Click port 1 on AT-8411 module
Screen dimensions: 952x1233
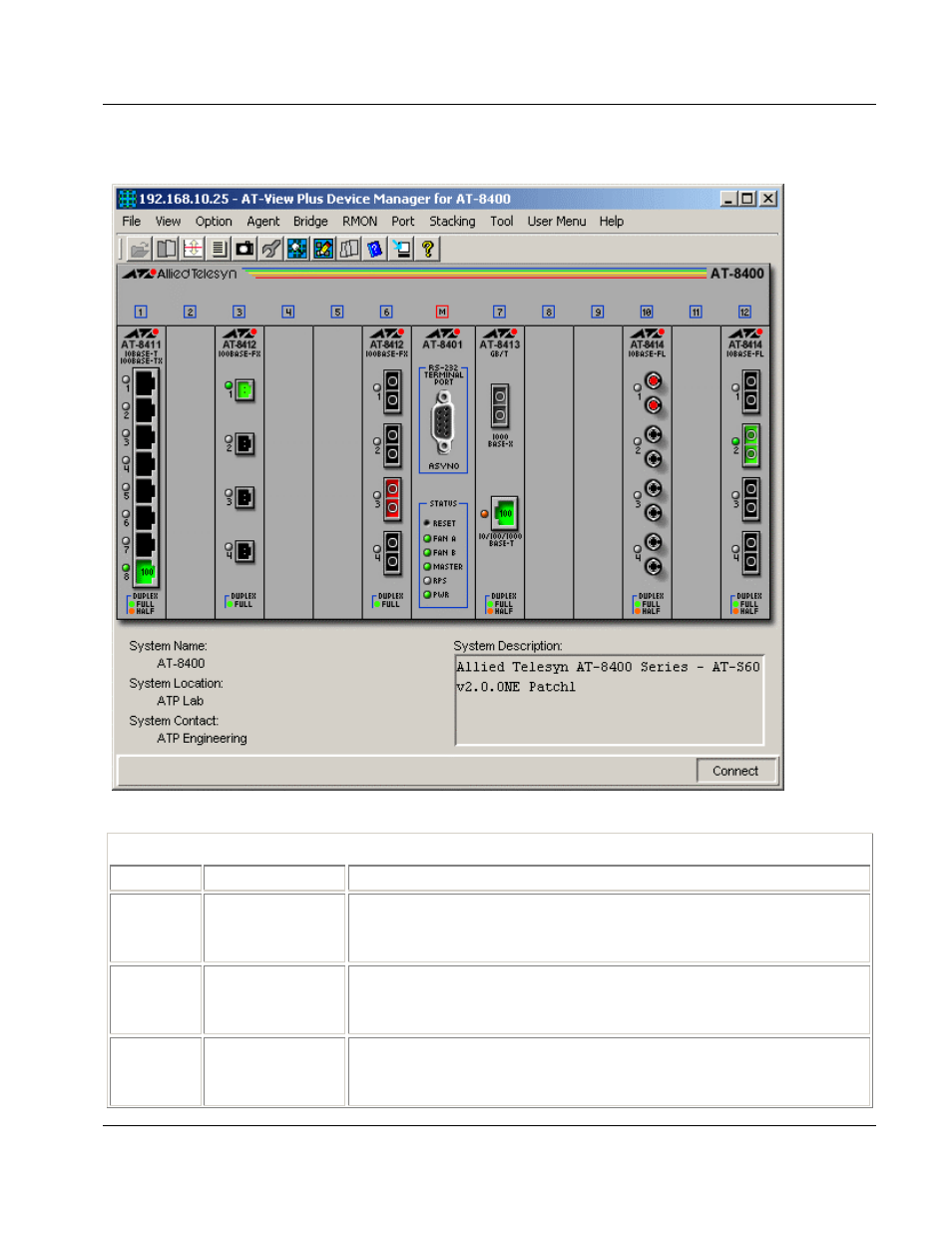click(145, 382)
